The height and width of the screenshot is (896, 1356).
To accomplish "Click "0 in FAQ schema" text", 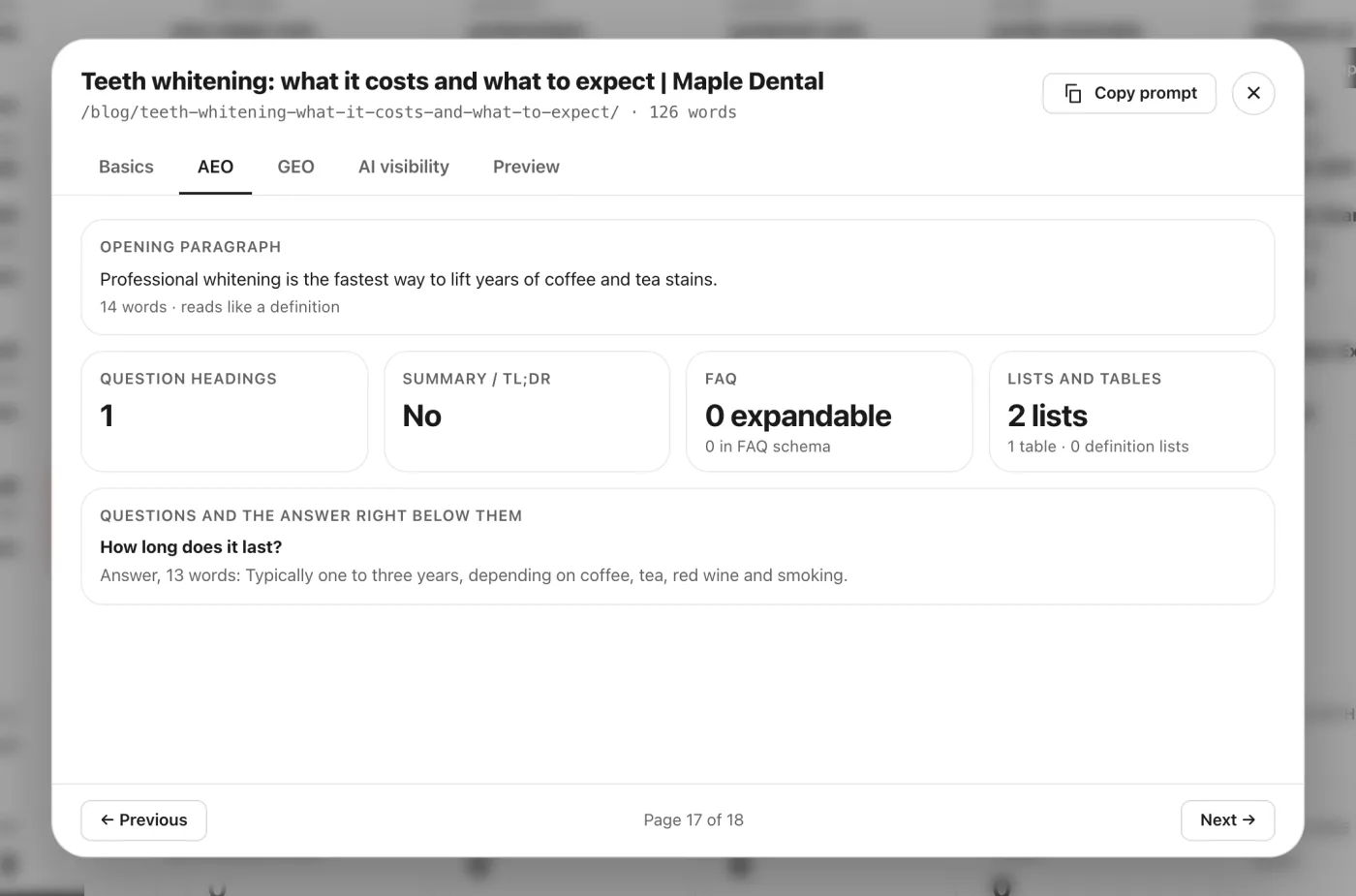I will [768, 447].
